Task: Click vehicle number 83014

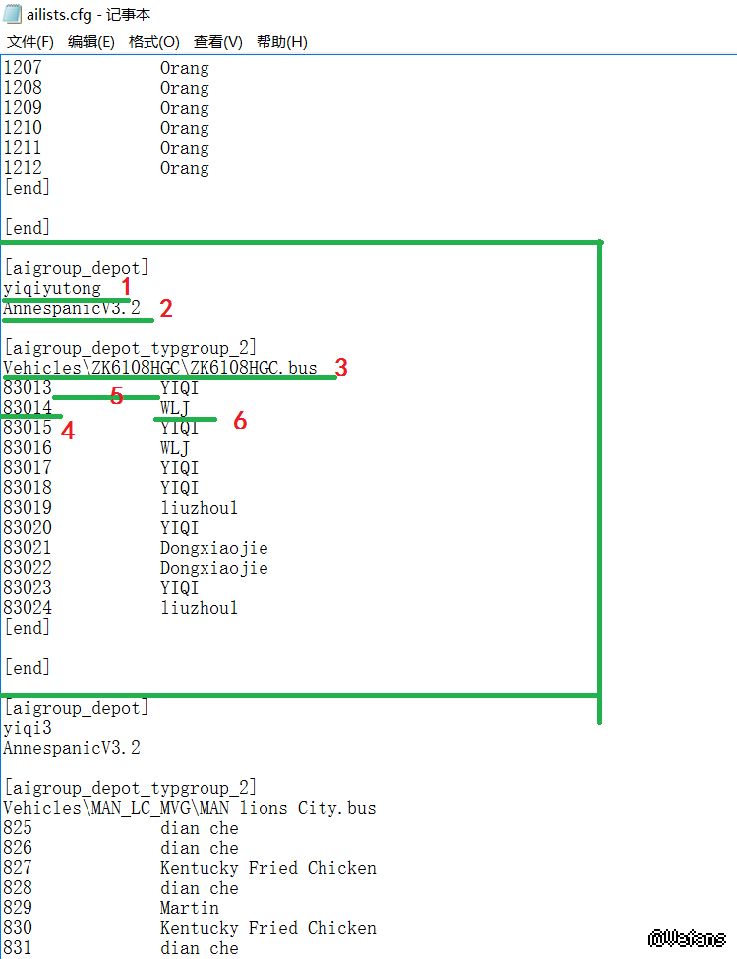Action: 28,408
